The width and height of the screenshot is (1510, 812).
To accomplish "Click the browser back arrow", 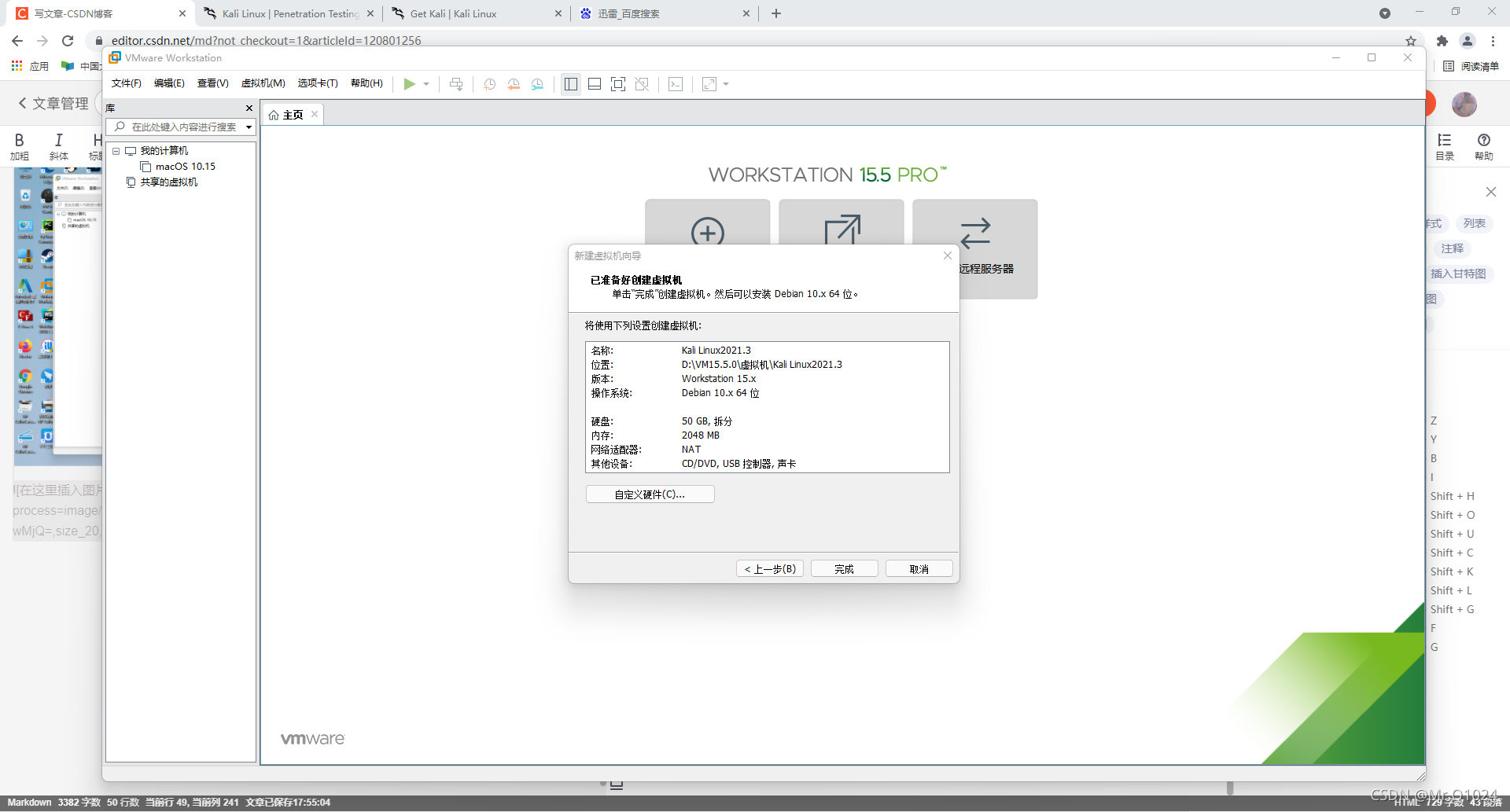I will tap(17, 41).
